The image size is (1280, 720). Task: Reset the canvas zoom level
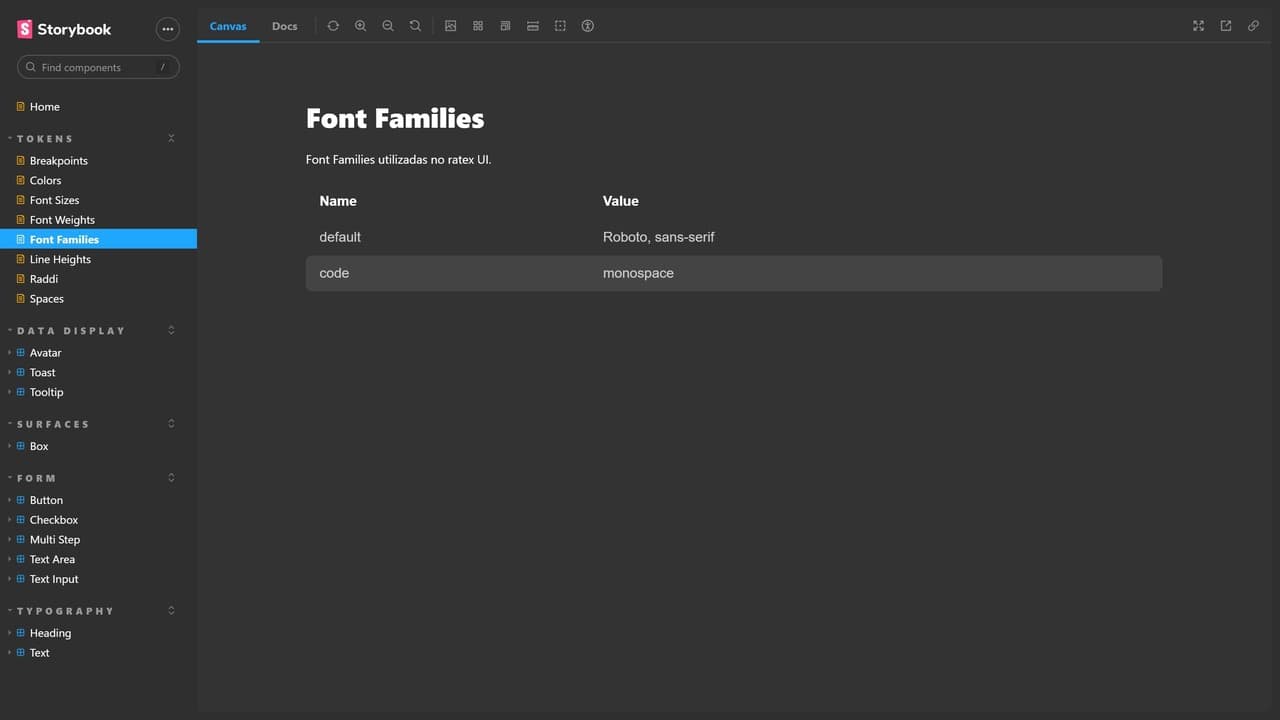(415, 26)
